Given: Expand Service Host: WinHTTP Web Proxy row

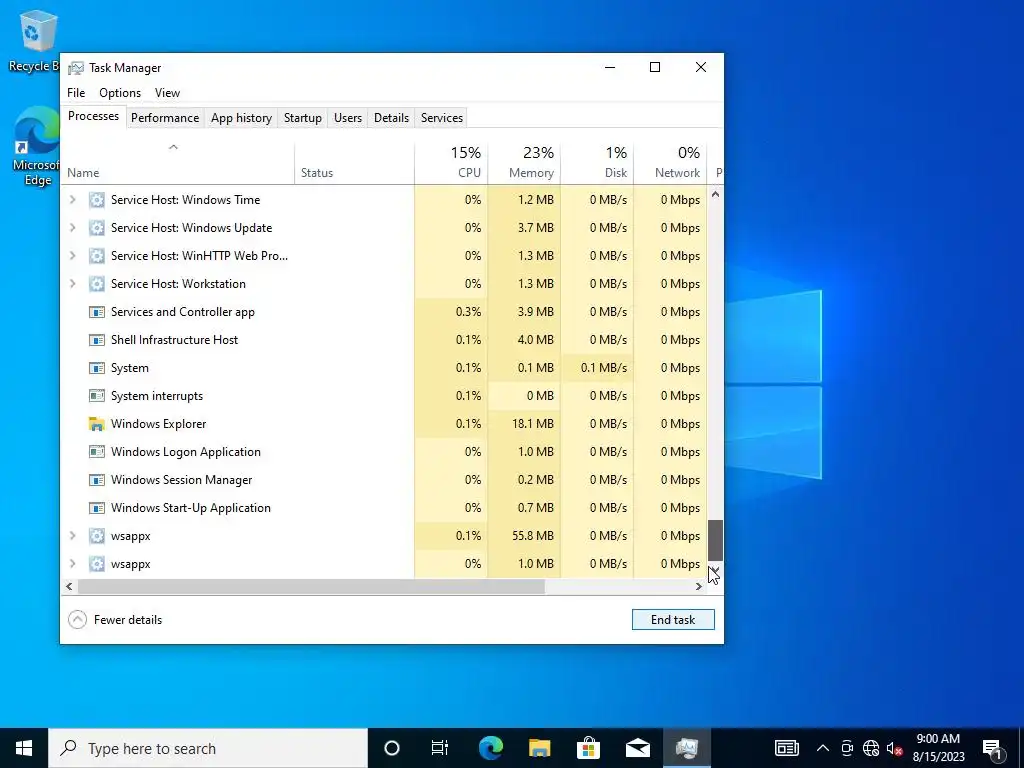Looking at the screenshot, I should click(72, 256).
